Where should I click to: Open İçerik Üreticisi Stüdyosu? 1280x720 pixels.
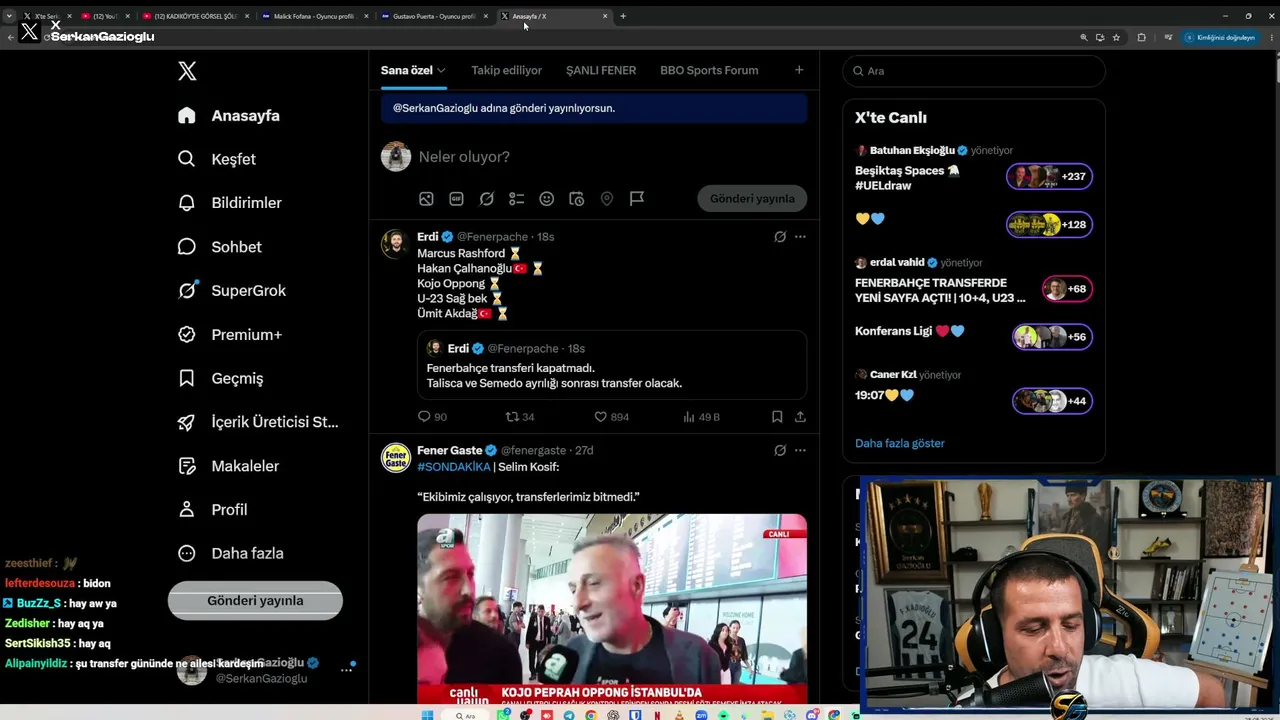point(257,422)
